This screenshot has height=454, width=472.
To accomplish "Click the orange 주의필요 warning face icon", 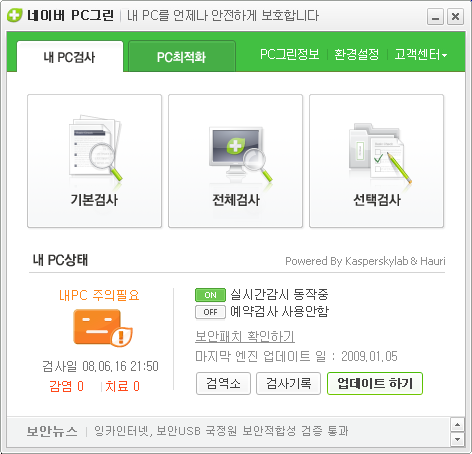I will point(103,328).
